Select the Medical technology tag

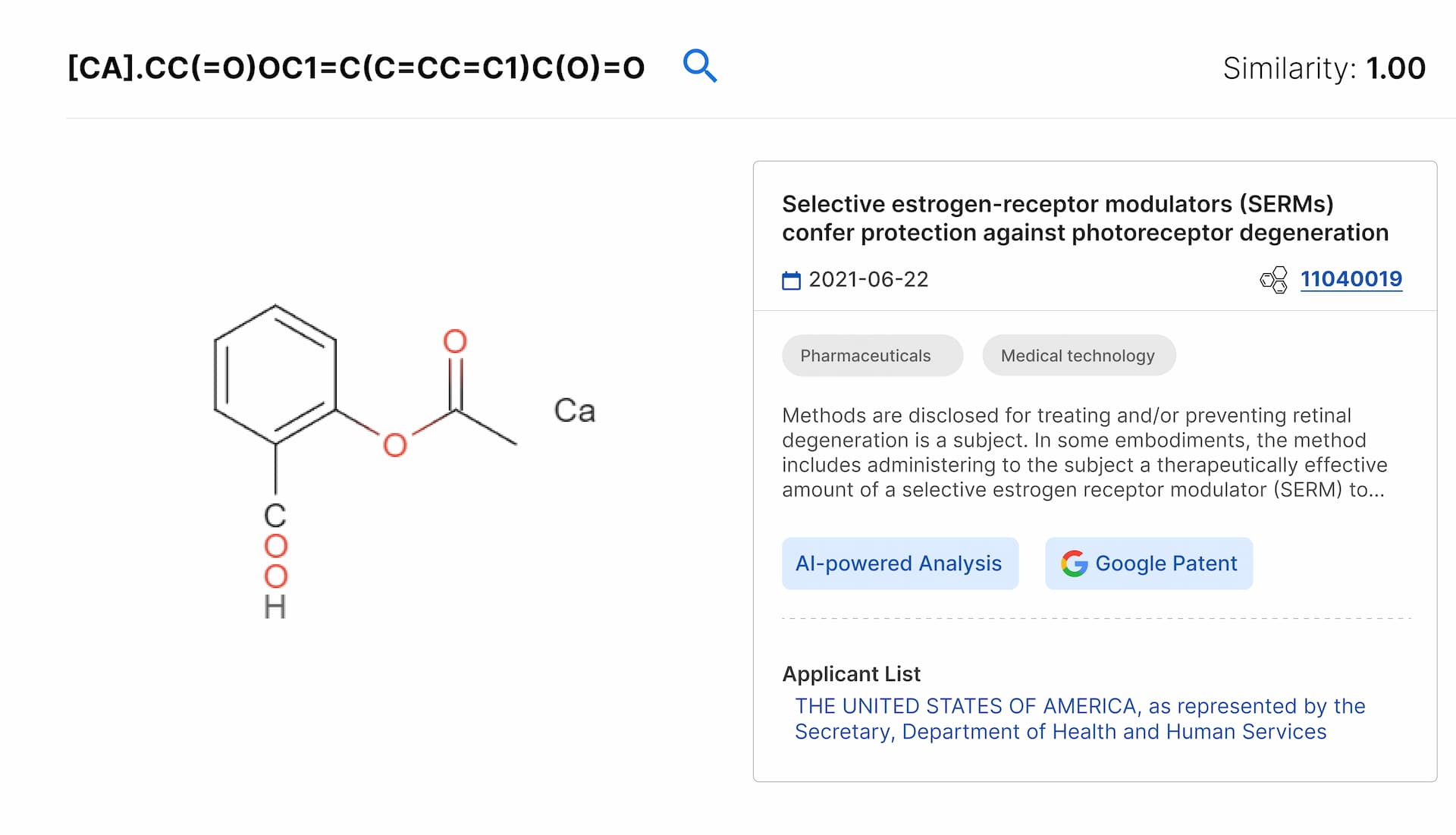click(1078, 356)
